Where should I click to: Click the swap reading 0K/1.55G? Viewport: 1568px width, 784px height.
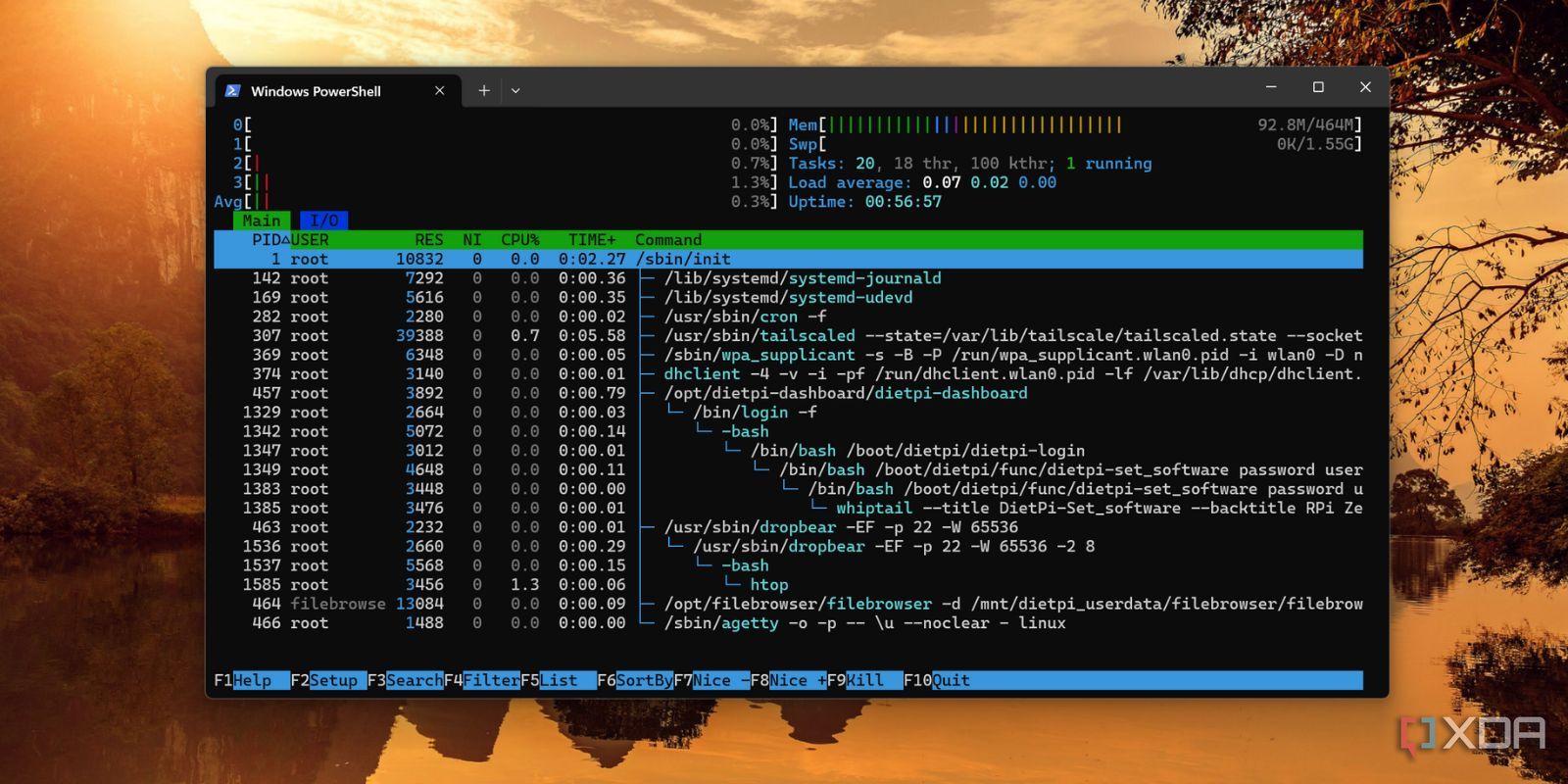coord(1315,144)
